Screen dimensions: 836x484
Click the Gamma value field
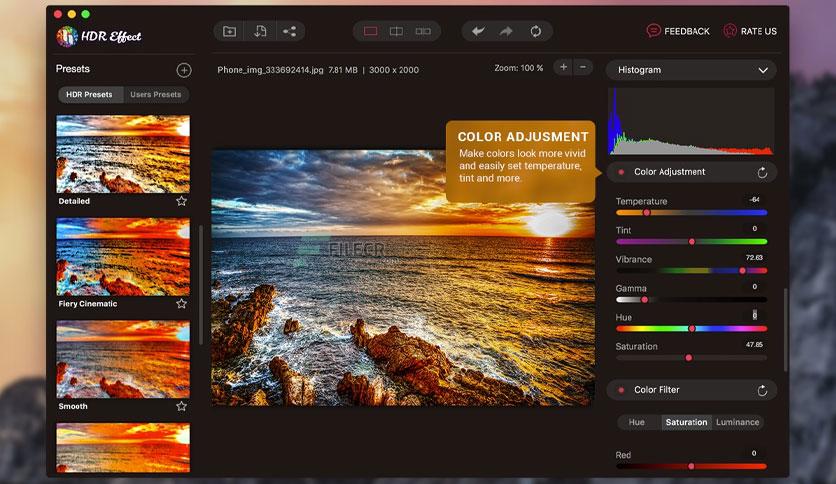pos(754,286)
